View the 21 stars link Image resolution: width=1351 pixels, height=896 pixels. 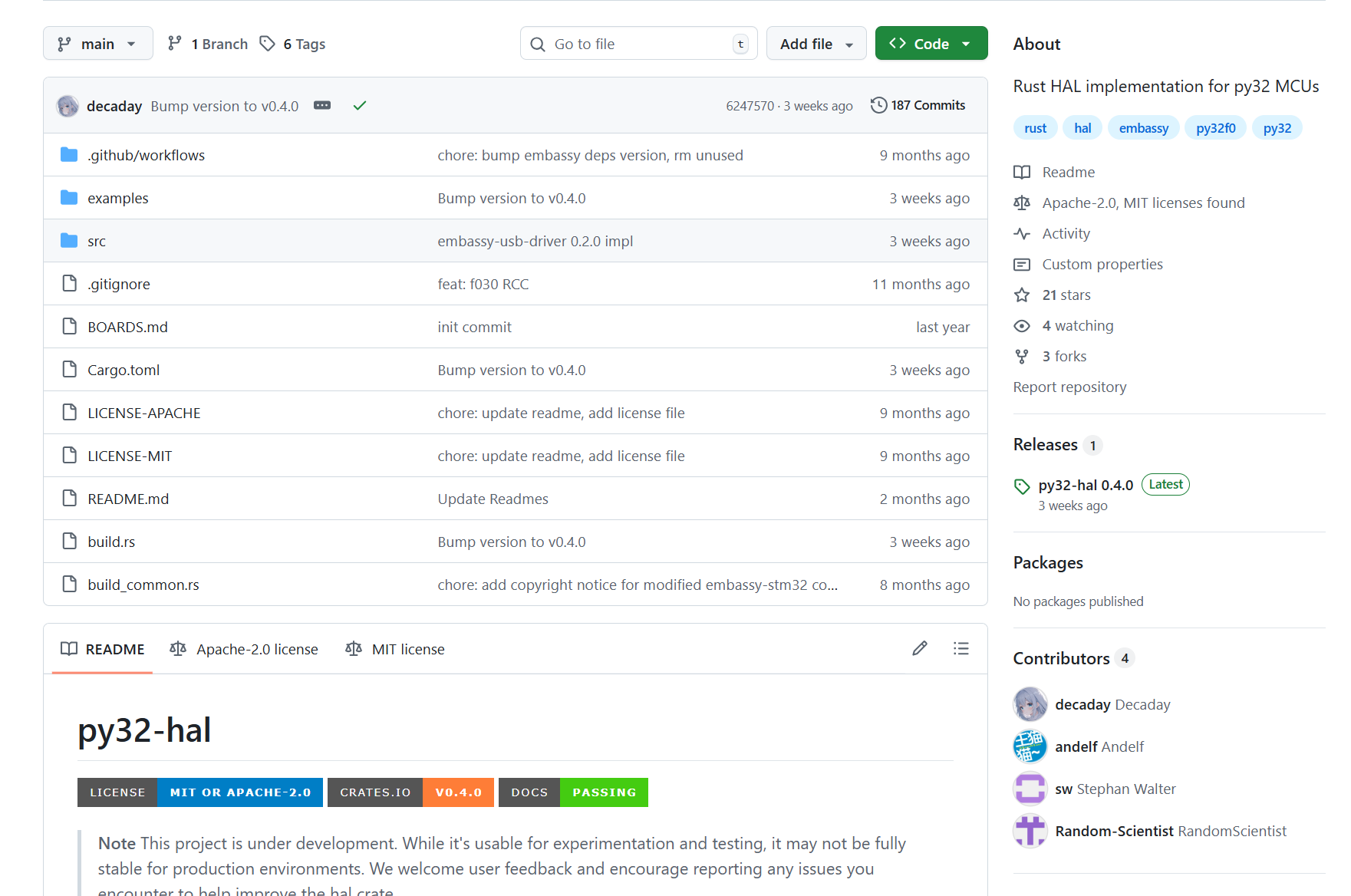tap(1066, 295)
